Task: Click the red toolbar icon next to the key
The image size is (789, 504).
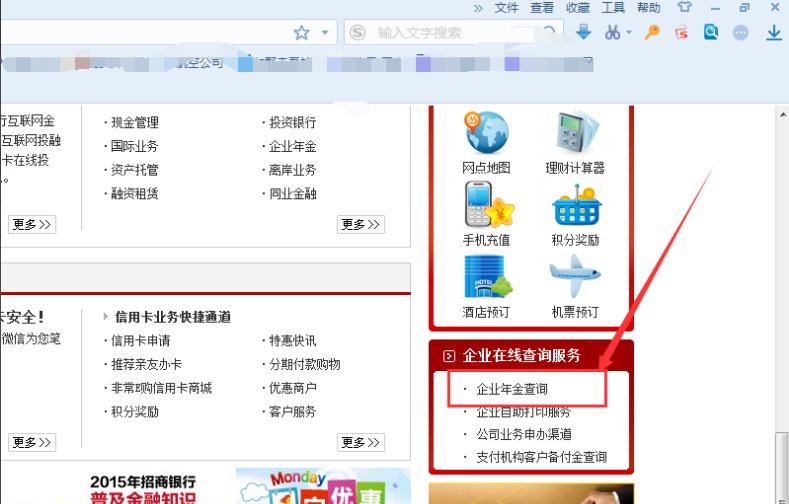Action: click(681, 33)
